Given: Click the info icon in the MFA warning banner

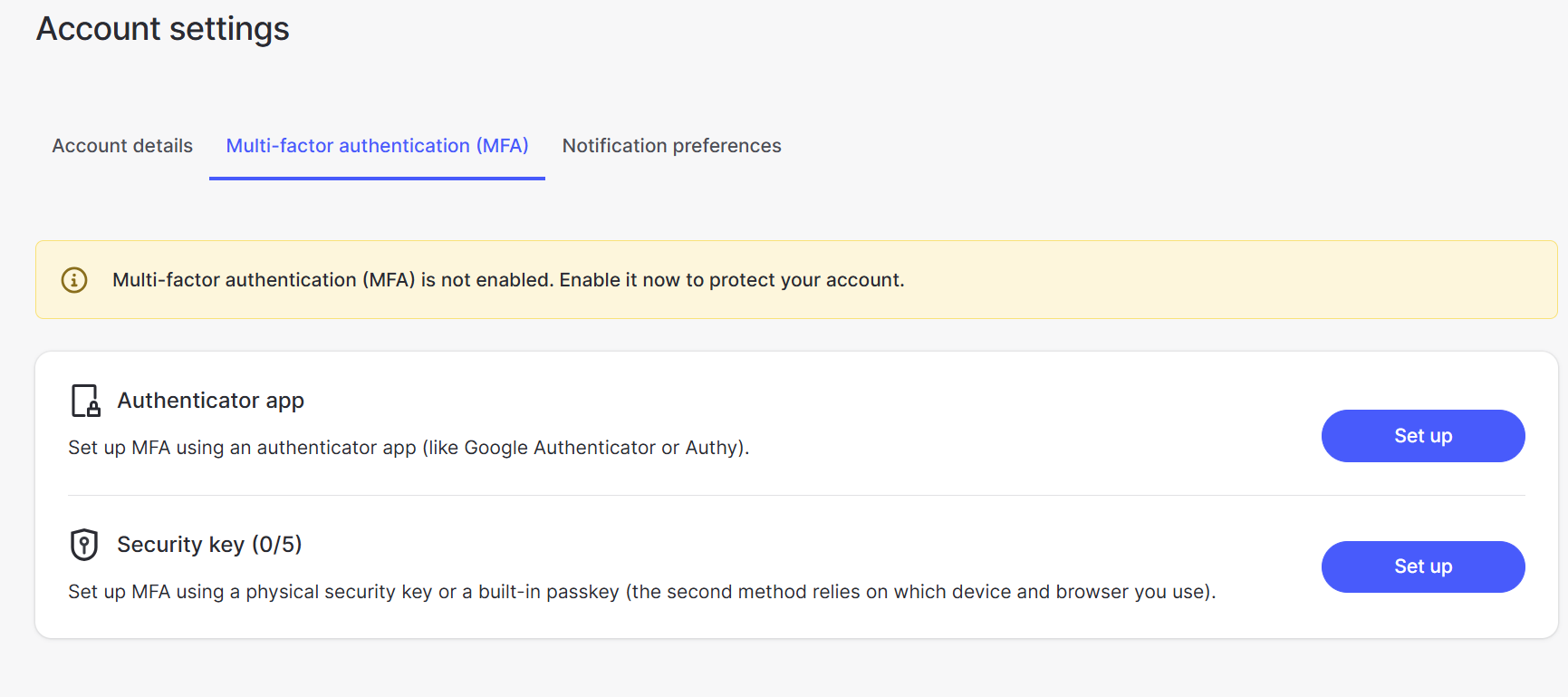Looking at the screenshot, I should click(x=74, y=280).
